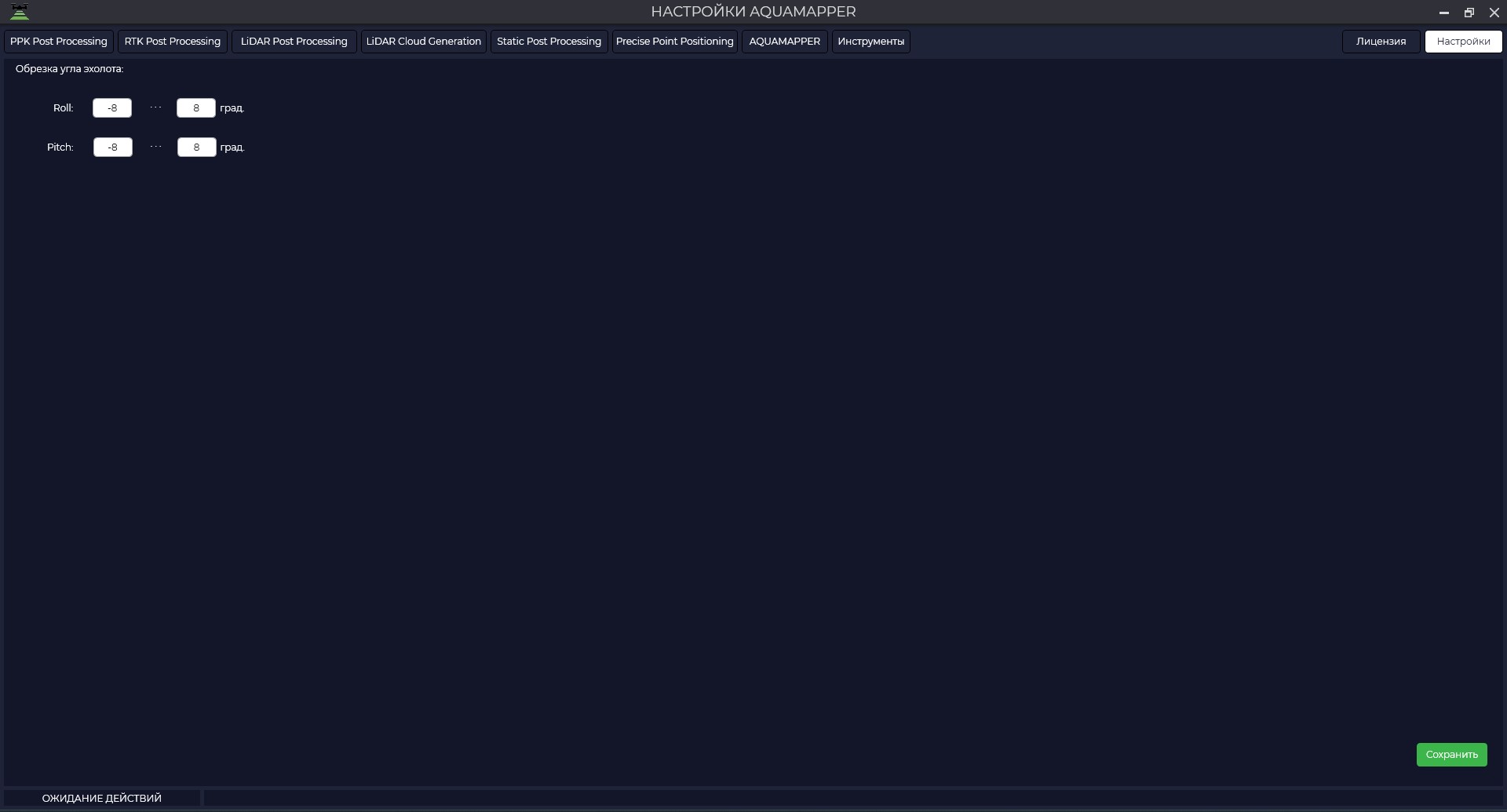The width and height of the screenshot is (1507, 812).
Task: Click the Roll minimum angle field
Action: 112,108
